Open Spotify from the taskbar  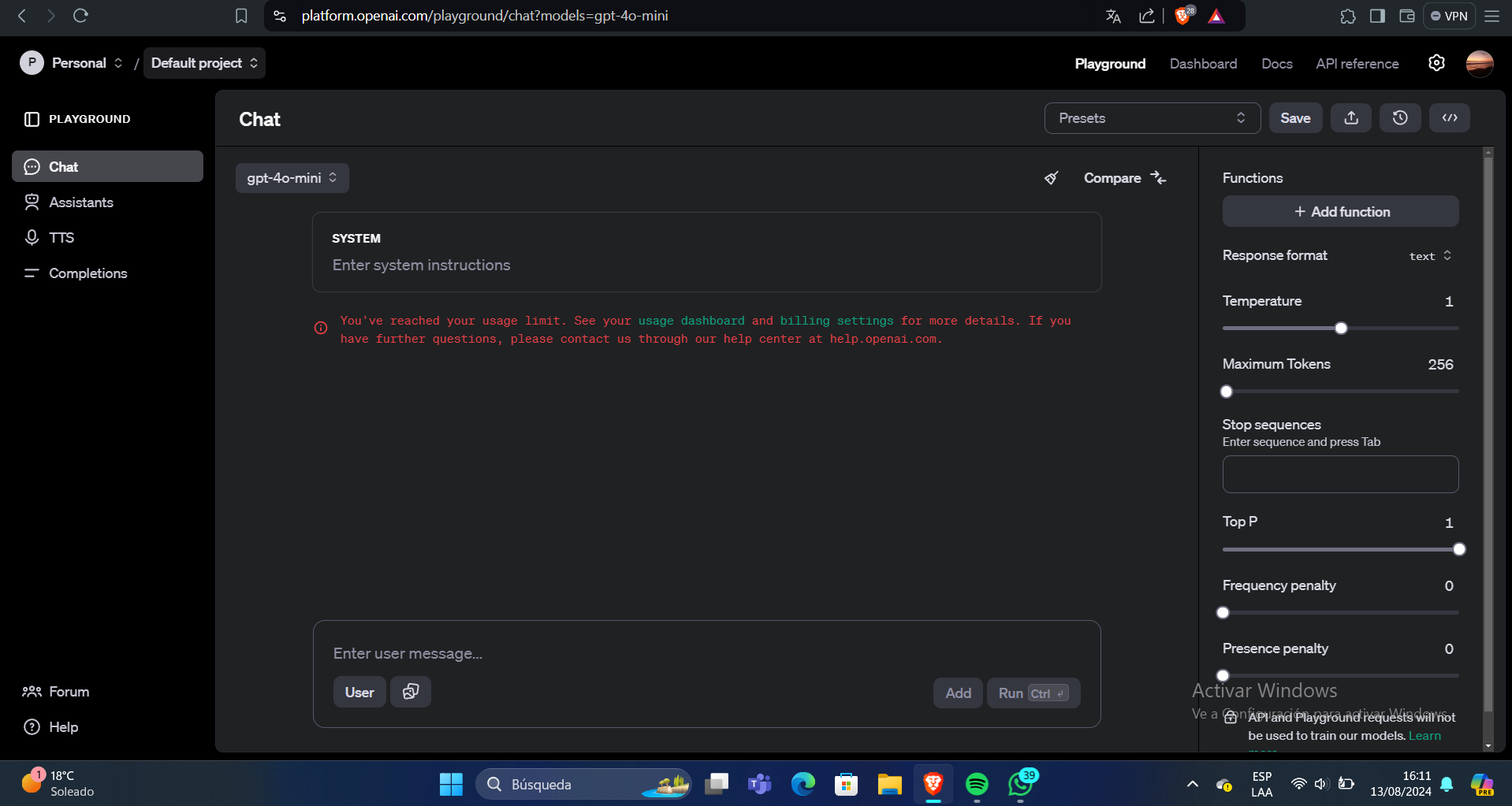point(977,784)
